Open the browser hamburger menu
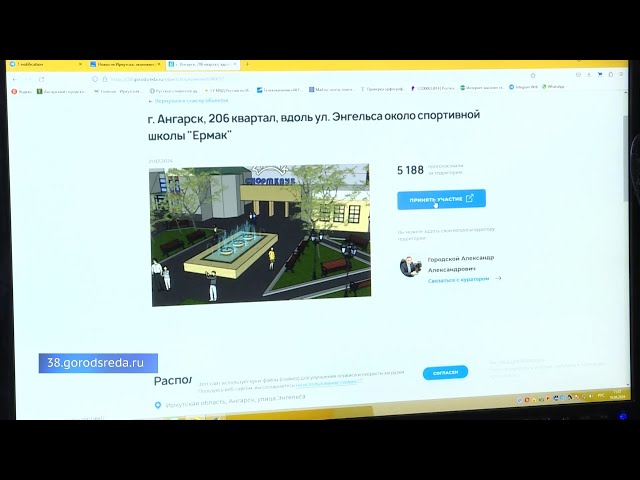This screenshot has width=640, height=480. point(621,74)
